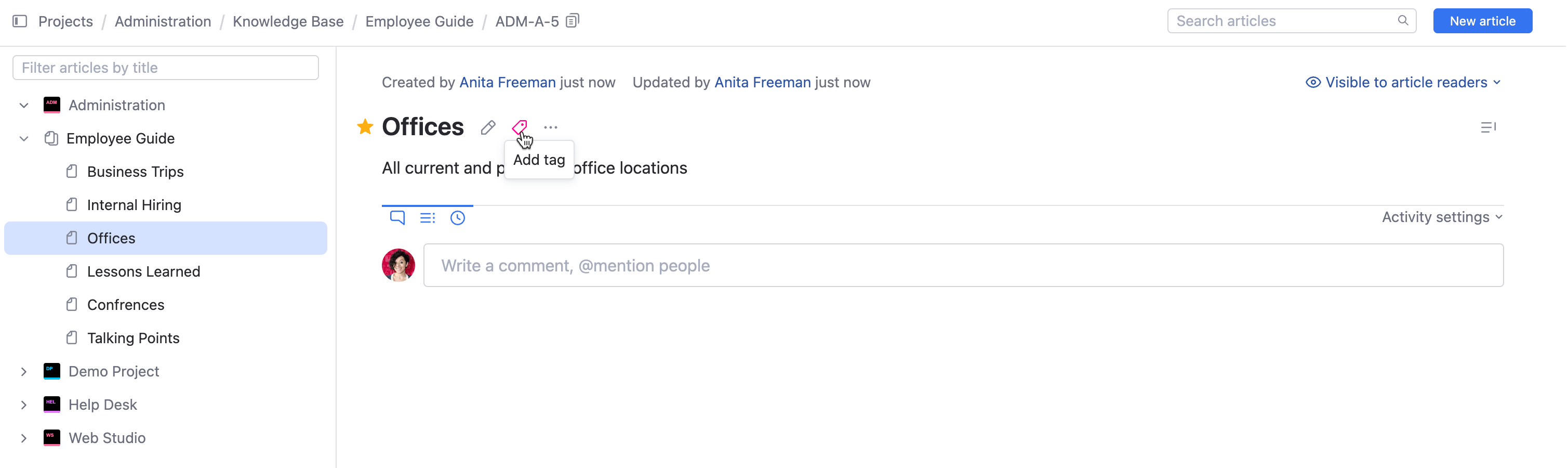Click the pencil icon to edit article title
The width and height of the screenshot is (1568, 468).
[487, 127]
